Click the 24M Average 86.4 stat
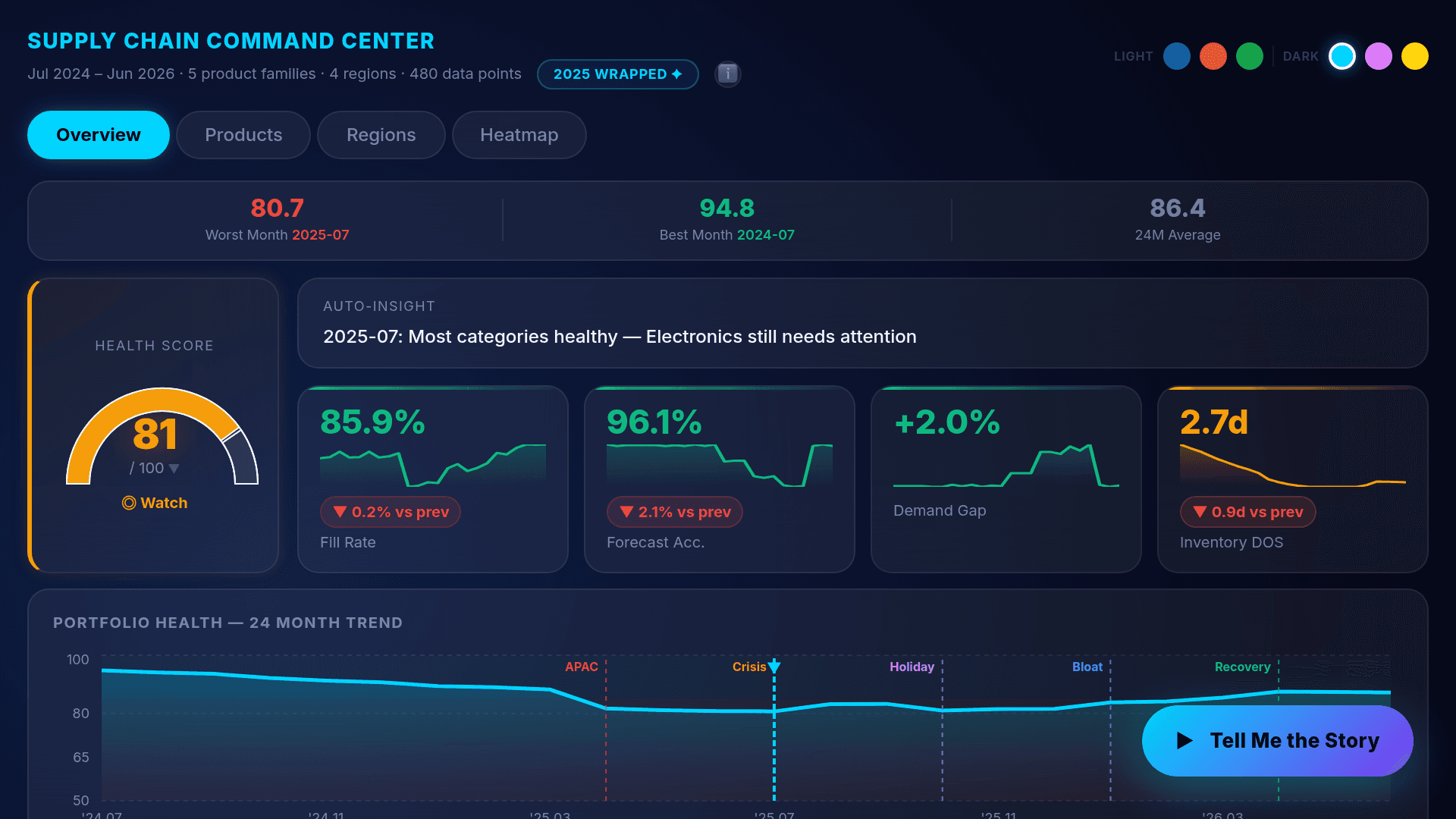Viewport: 1456px width, 819px height. [1178, 220]
